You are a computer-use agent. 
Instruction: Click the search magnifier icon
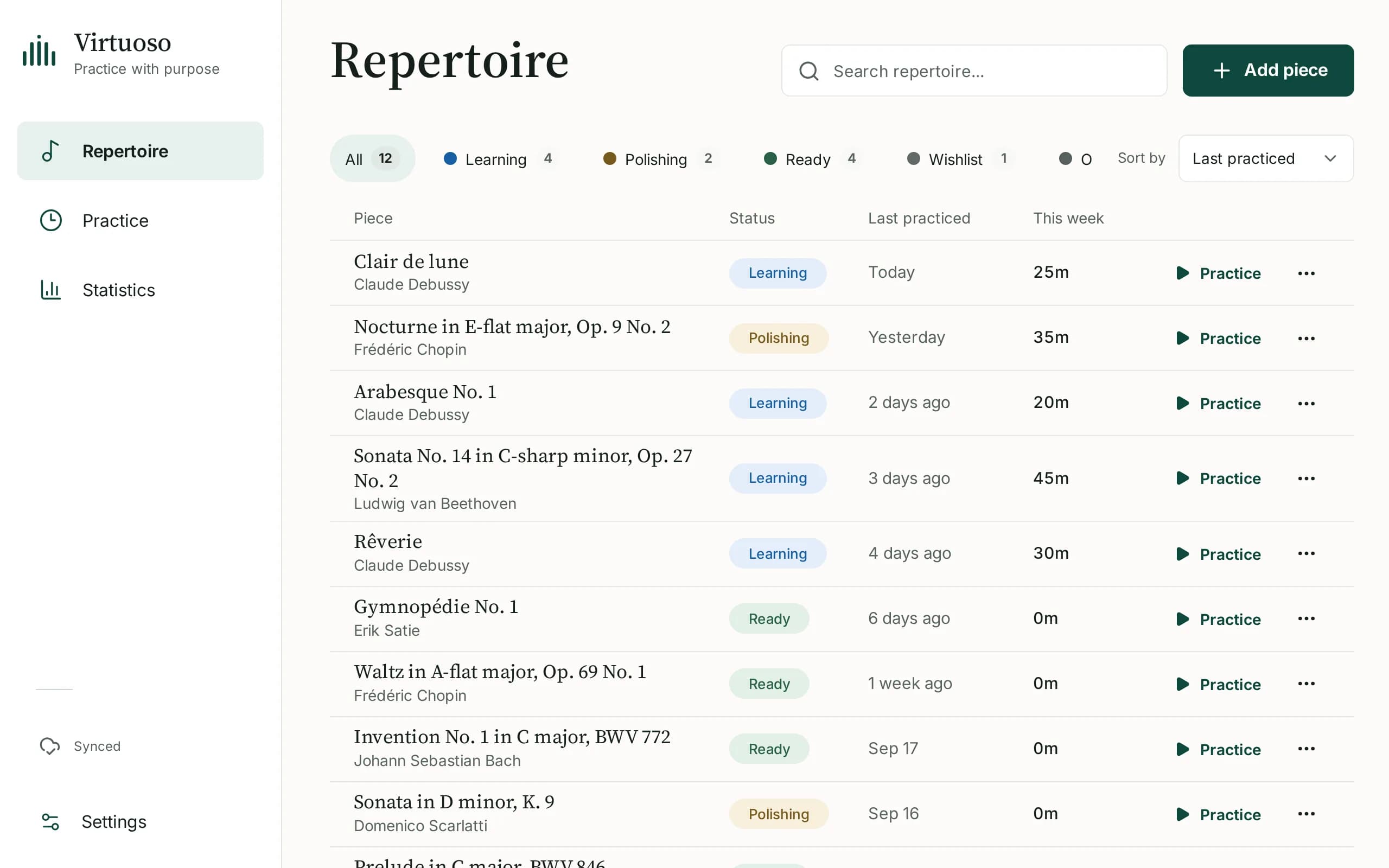tap(809, 71)
